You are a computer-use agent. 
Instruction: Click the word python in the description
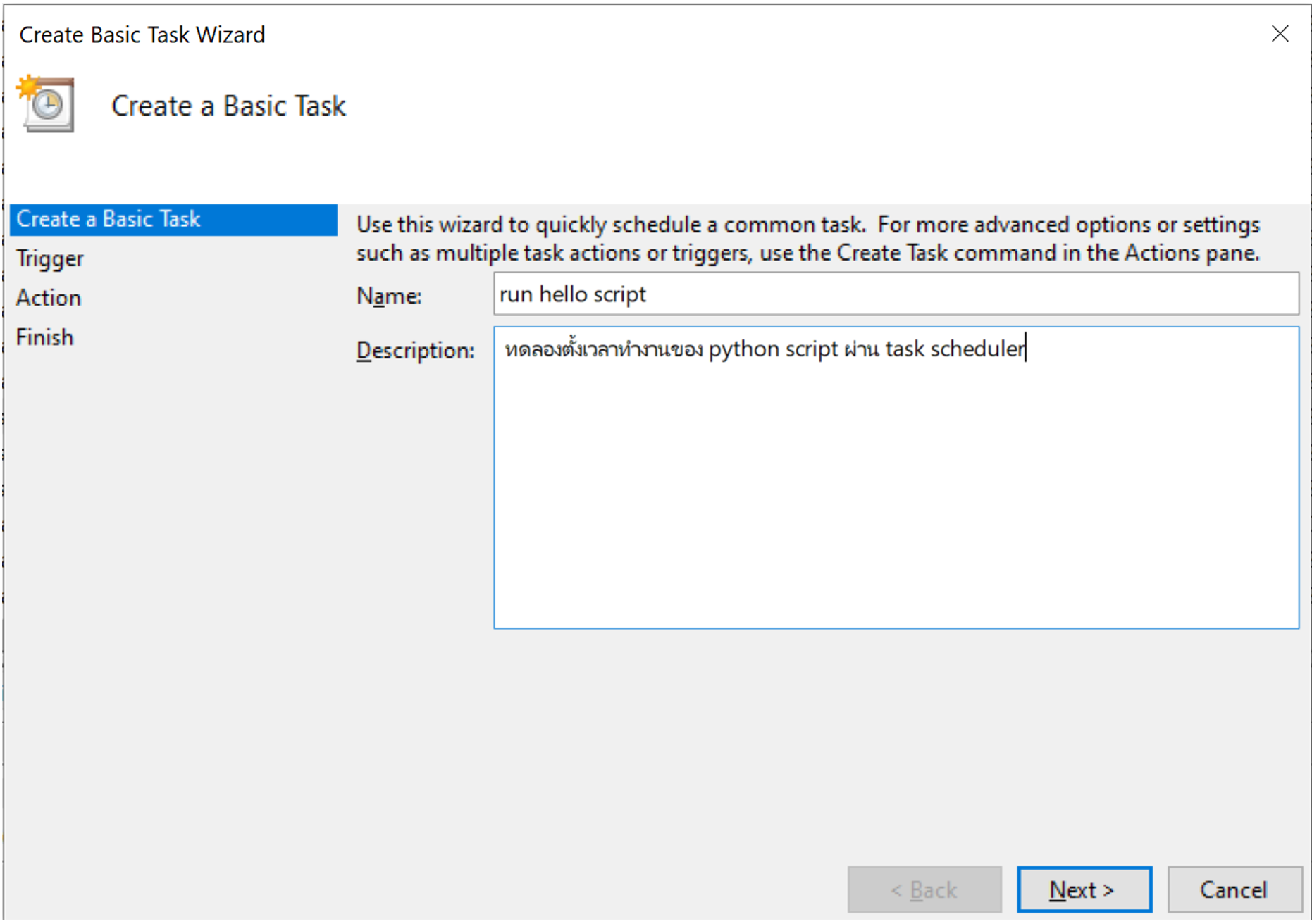(x=743, y=349)
